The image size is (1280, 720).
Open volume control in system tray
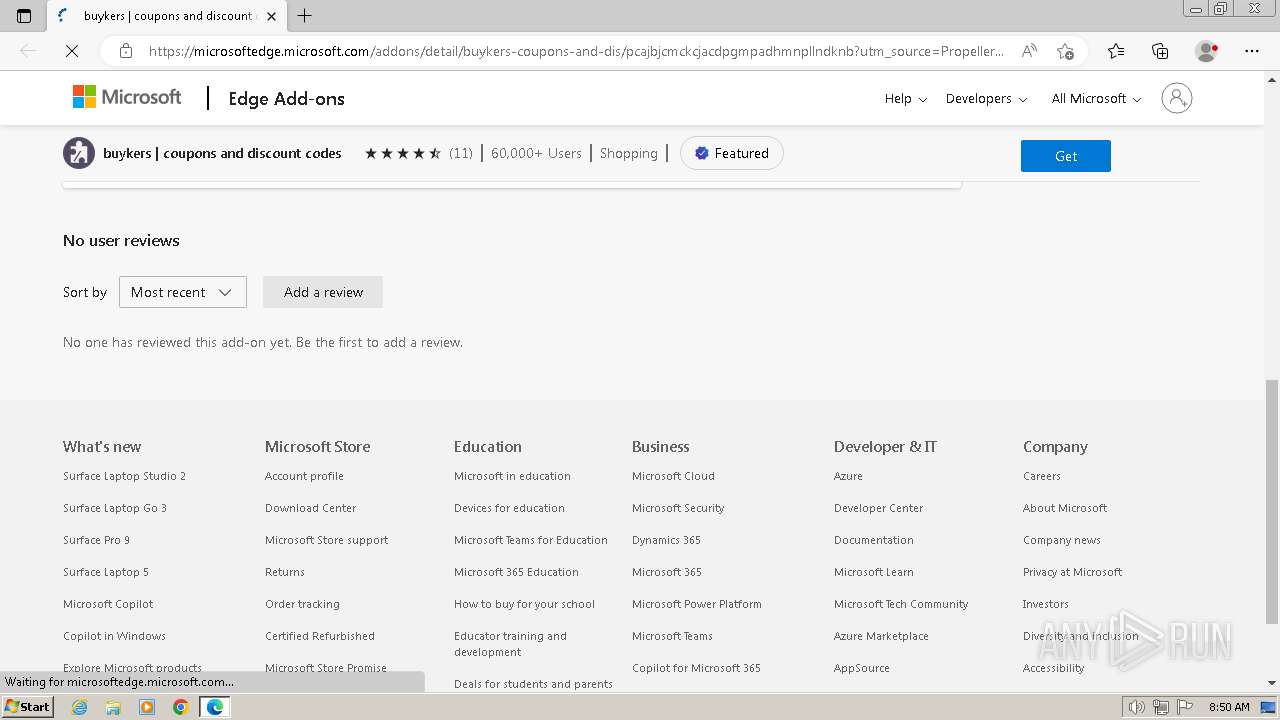pyautogui.click(x=1137, y=707)
